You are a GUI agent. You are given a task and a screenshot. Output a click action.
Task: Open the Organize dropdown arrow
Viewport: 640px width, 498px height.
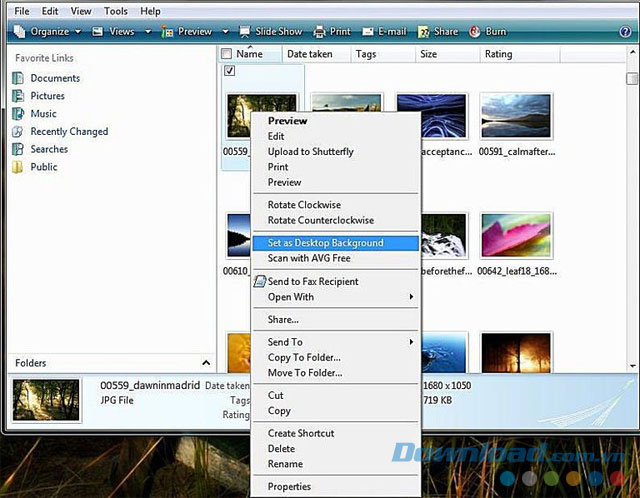[x=78, y=31]
